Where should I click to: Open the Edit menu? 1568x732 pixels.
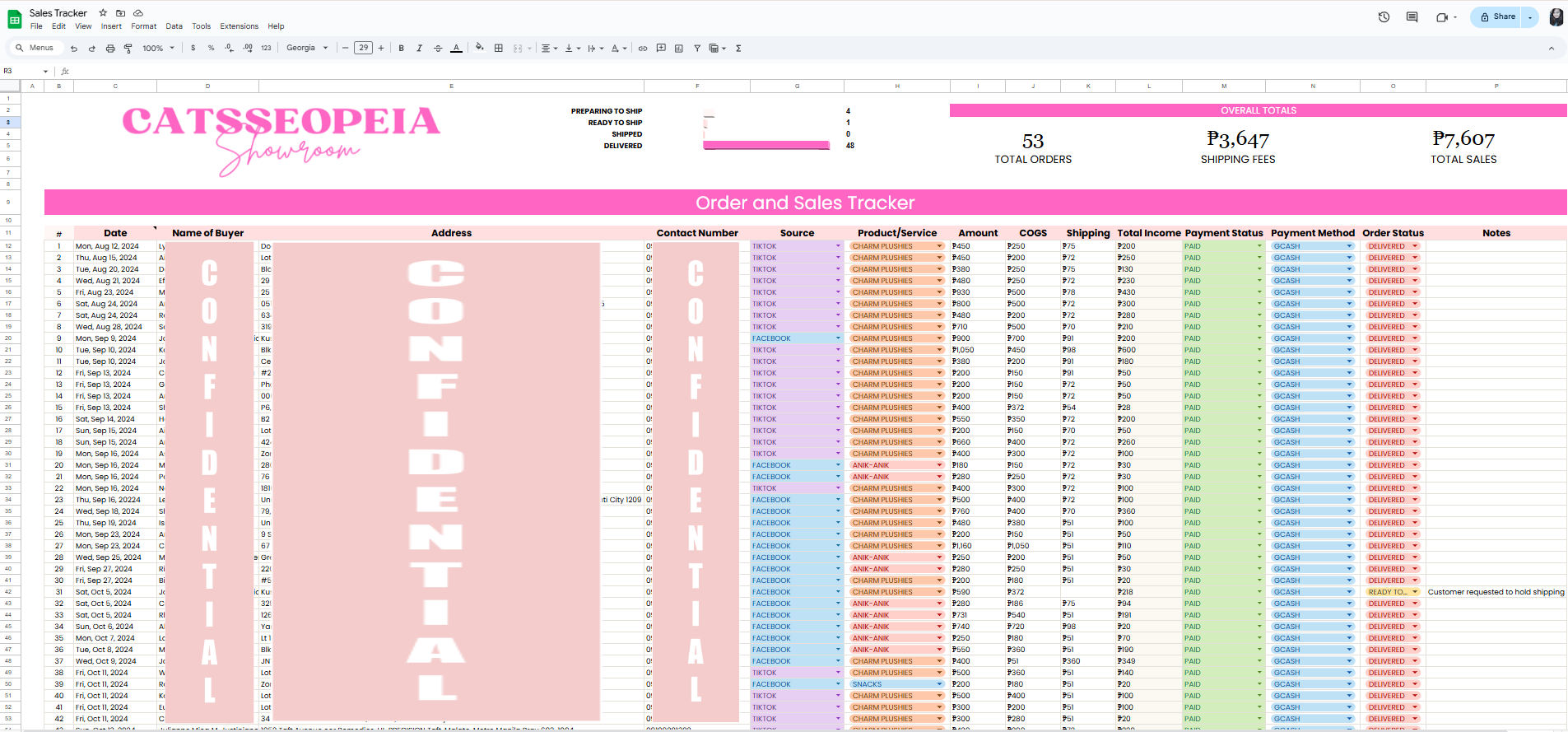(58, 26)
